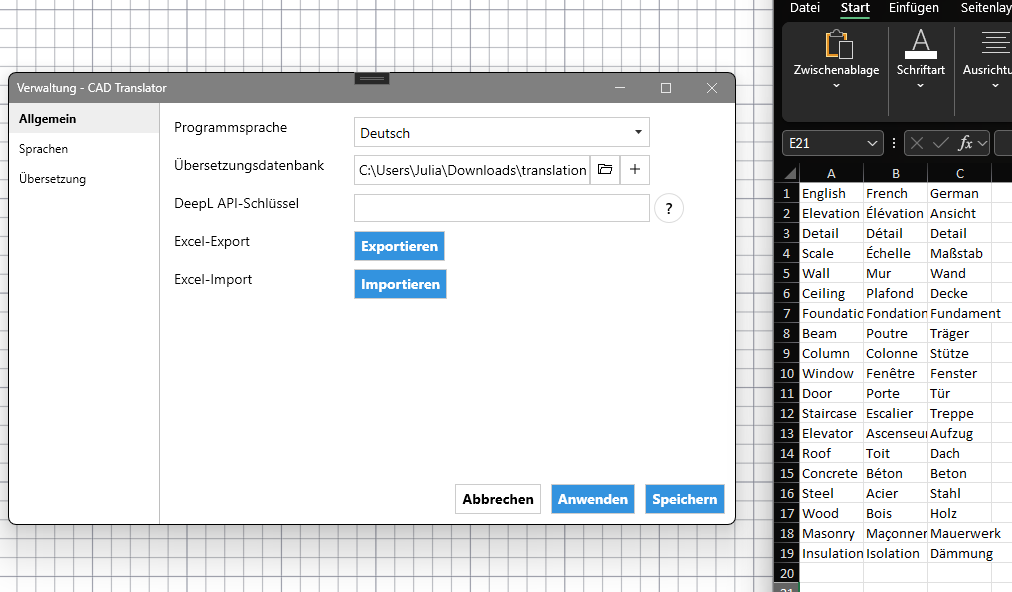The image size is (1012, 592).
Task: Open the Ausrichtung alignment group in Excel
Action: [x=987, y=61]
